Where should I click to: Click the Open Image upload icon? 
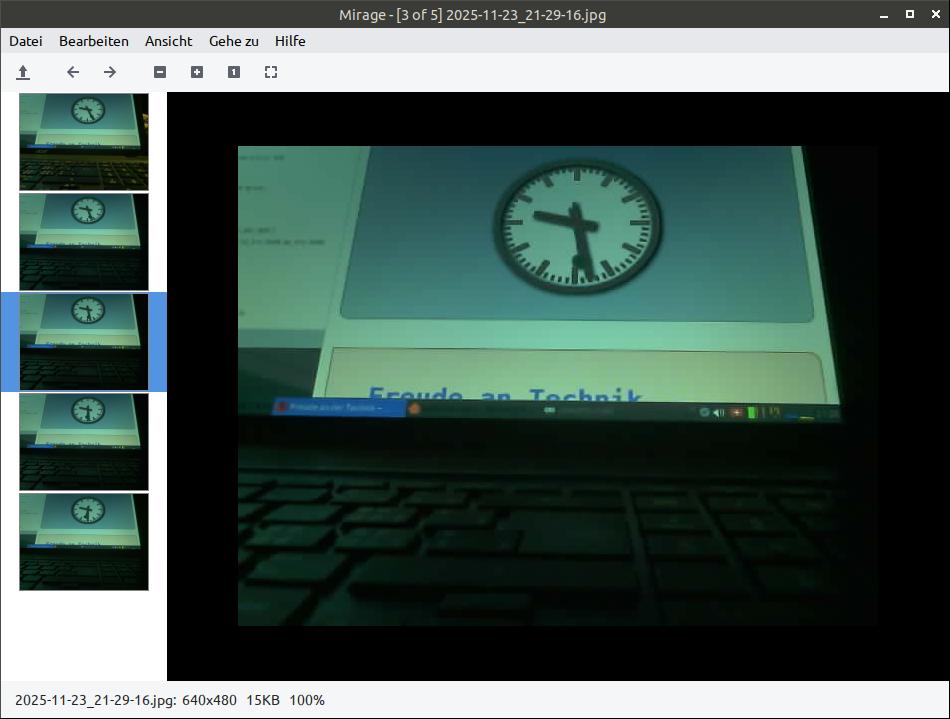(x=23, y=72)
